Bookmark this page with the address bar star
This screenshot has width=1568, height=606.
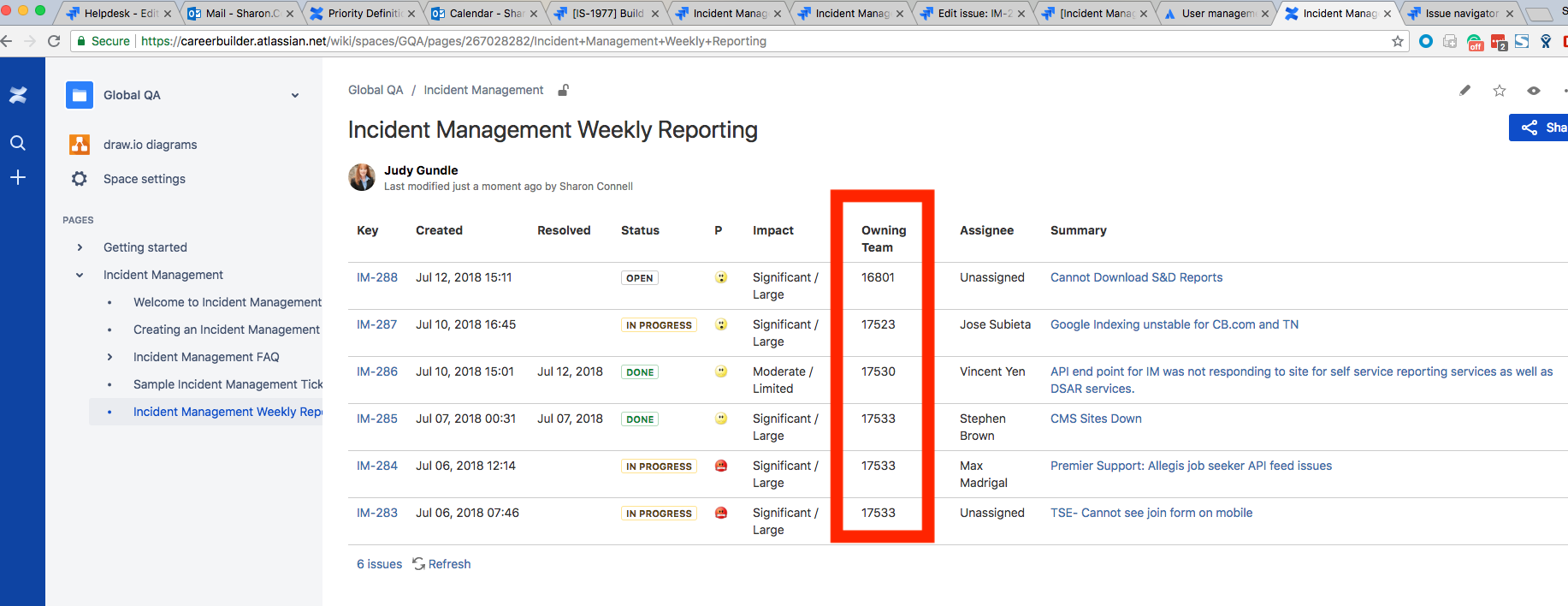[x=1398, y=41]
